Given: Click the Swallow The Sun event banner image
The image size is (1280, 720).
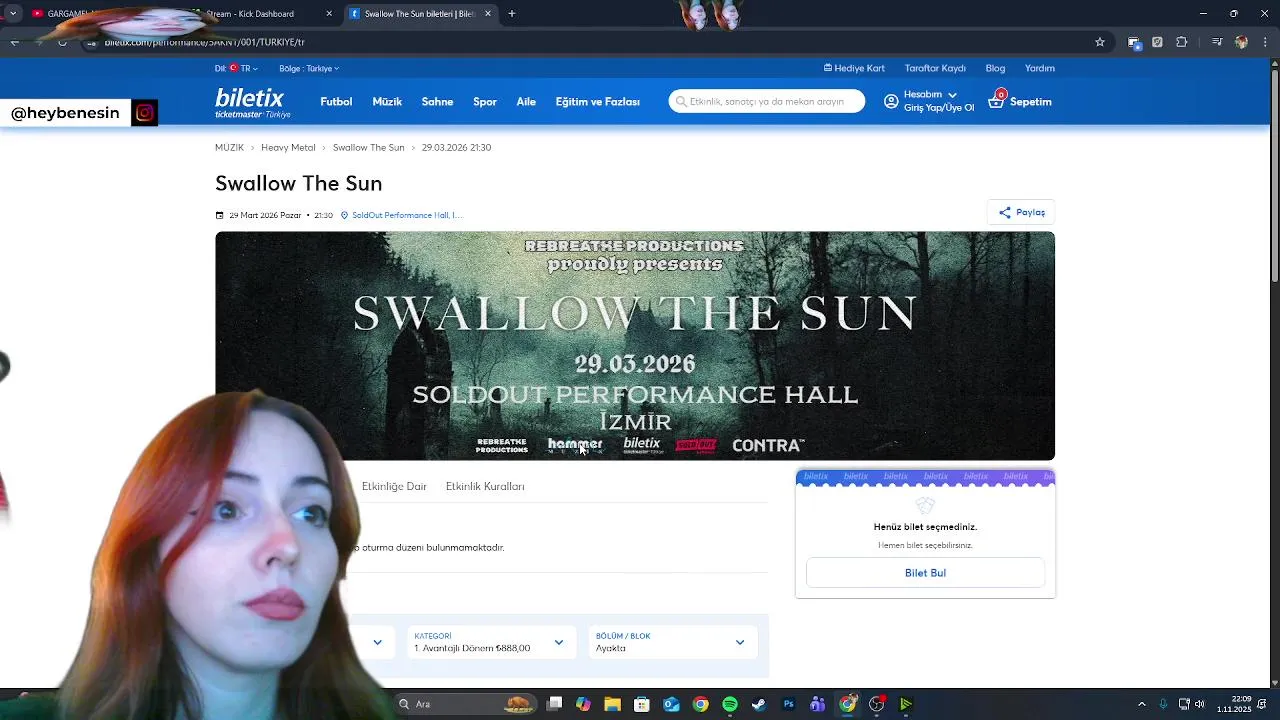Looking at the screenshot, I should point(635,346).
